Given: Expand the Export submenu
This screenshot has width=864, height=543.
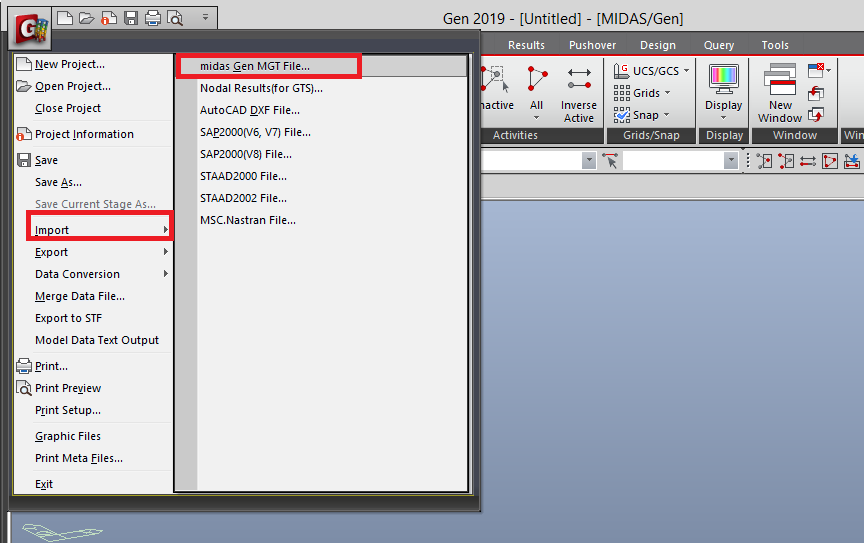Looking at the screenshot, I should 94,252.
